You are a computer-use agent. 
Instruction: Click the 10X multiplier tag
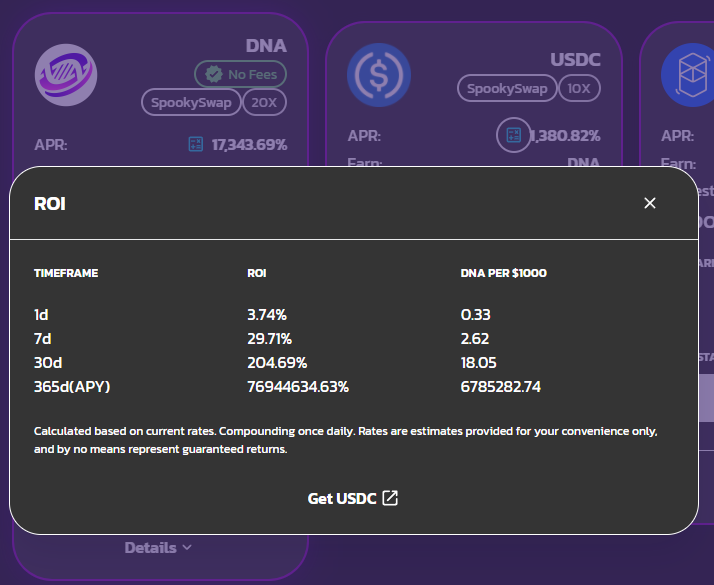pyautogui.click(x=579, y=88)
